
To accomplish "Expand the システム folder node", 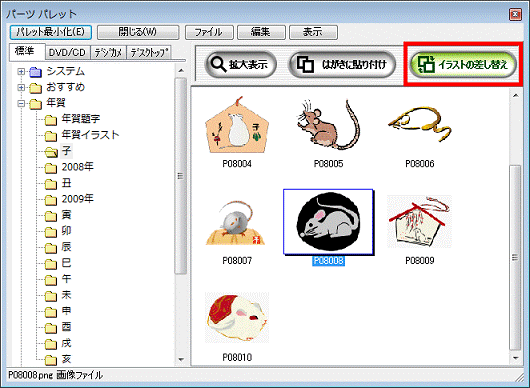I will 21,72.
